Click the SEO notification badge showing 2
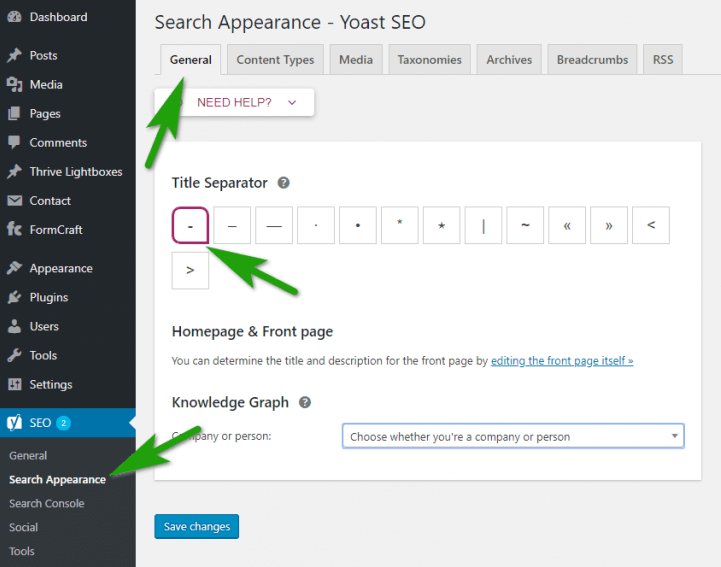The height and width of the screenshot is (567, 721). click(63, 423)
